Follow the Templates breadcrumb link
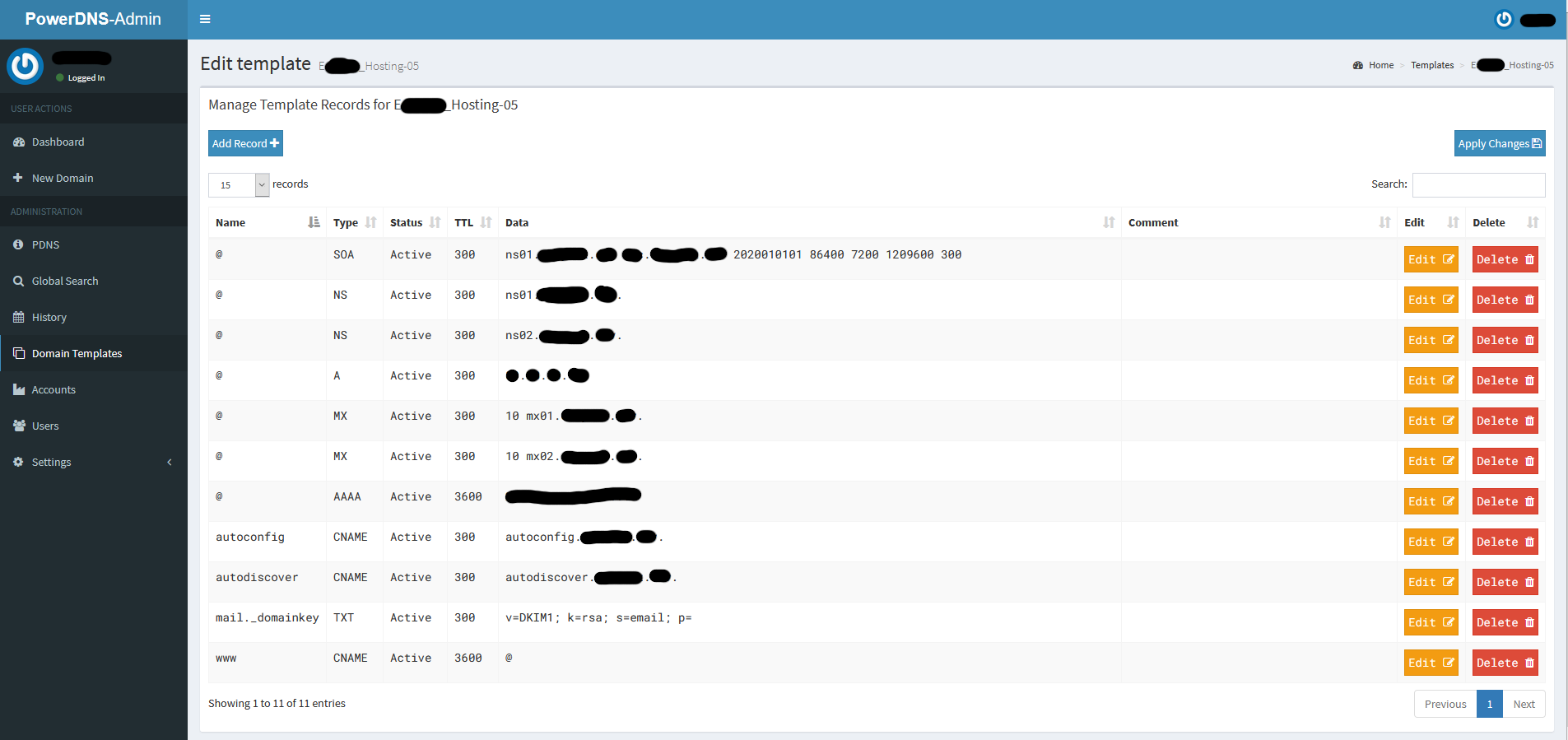1568x740 pixels. coord(1432,65)
